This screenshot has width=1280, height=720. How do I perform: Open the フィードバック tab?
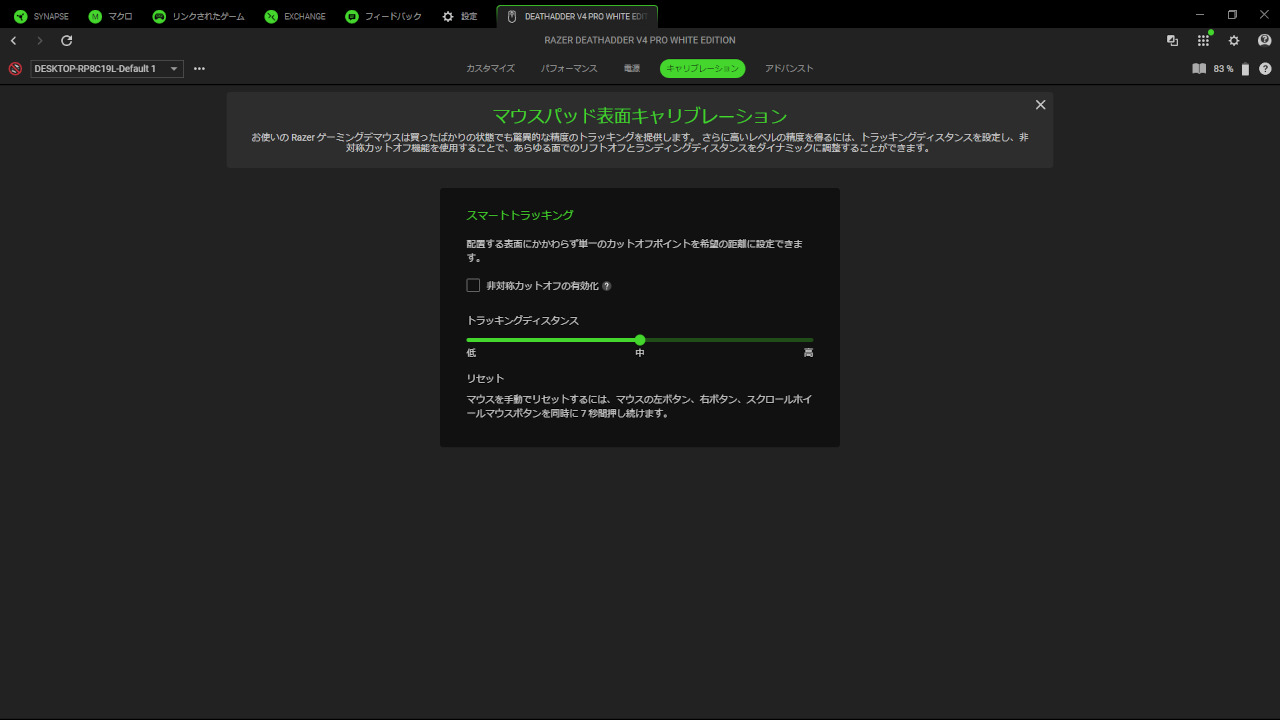(383, 17)
